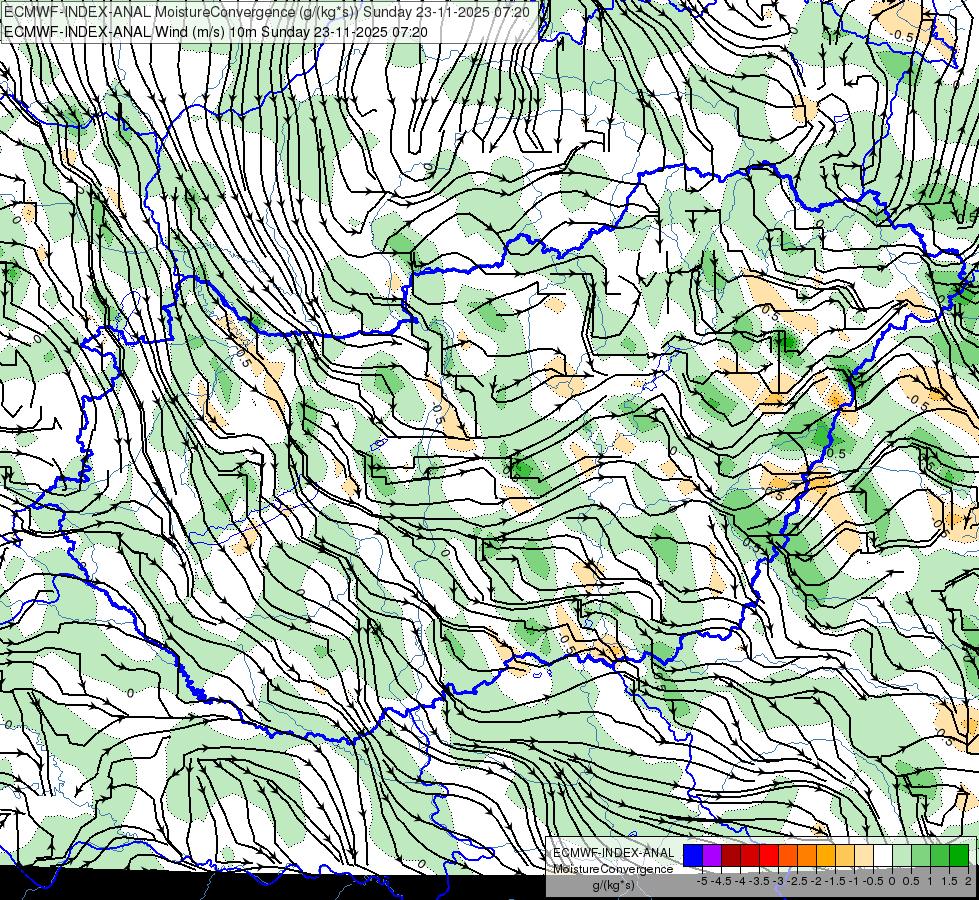Screen dimensions: 979x900
Task: Pick the light green swatch between 0.5 and 1
Action: [921, 856]
